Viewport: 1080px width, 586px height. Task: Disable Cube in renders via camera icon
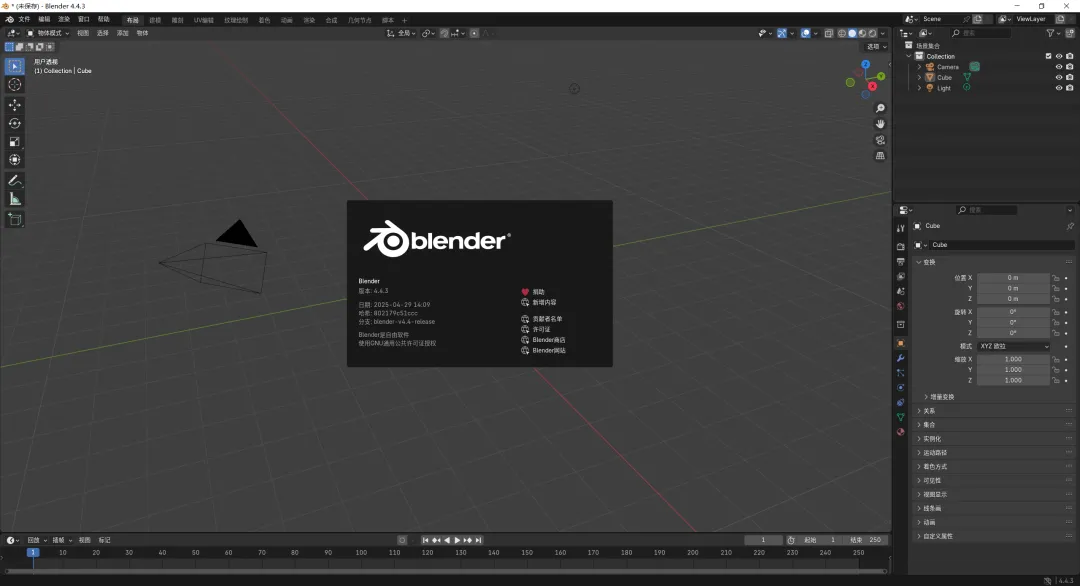pos(1070,77)
